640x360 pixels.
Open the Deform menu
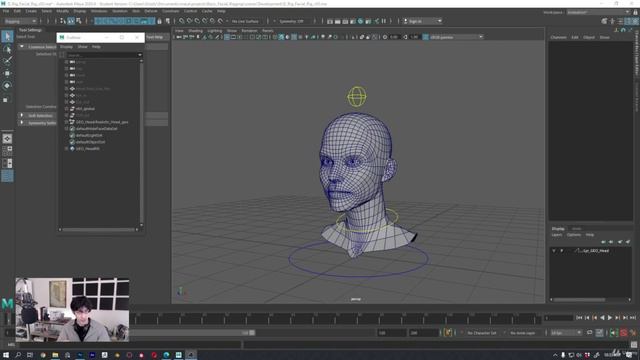(x=151, y=11)
